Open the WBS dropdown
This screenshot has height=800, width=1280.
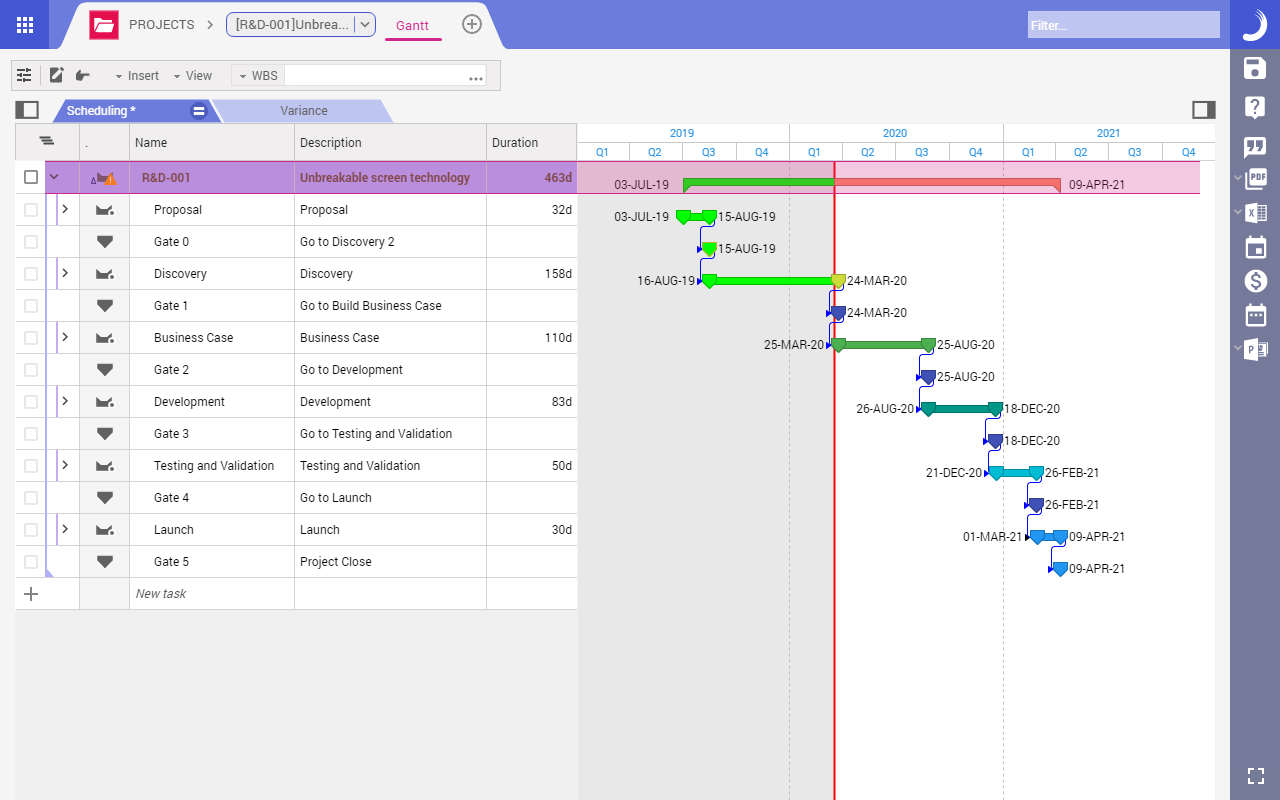pos(258,76)
